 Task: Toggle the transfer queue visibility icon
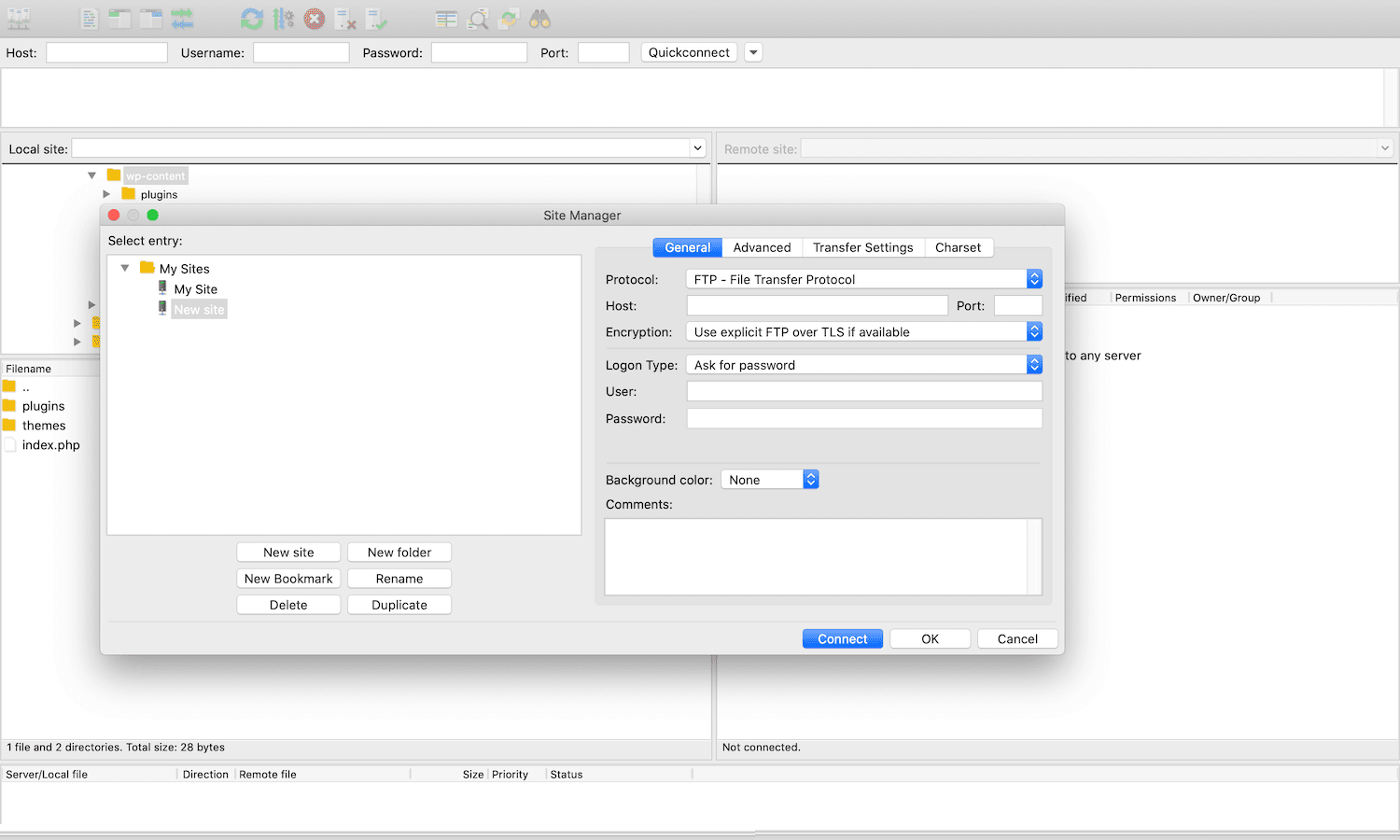coord(181,19)
